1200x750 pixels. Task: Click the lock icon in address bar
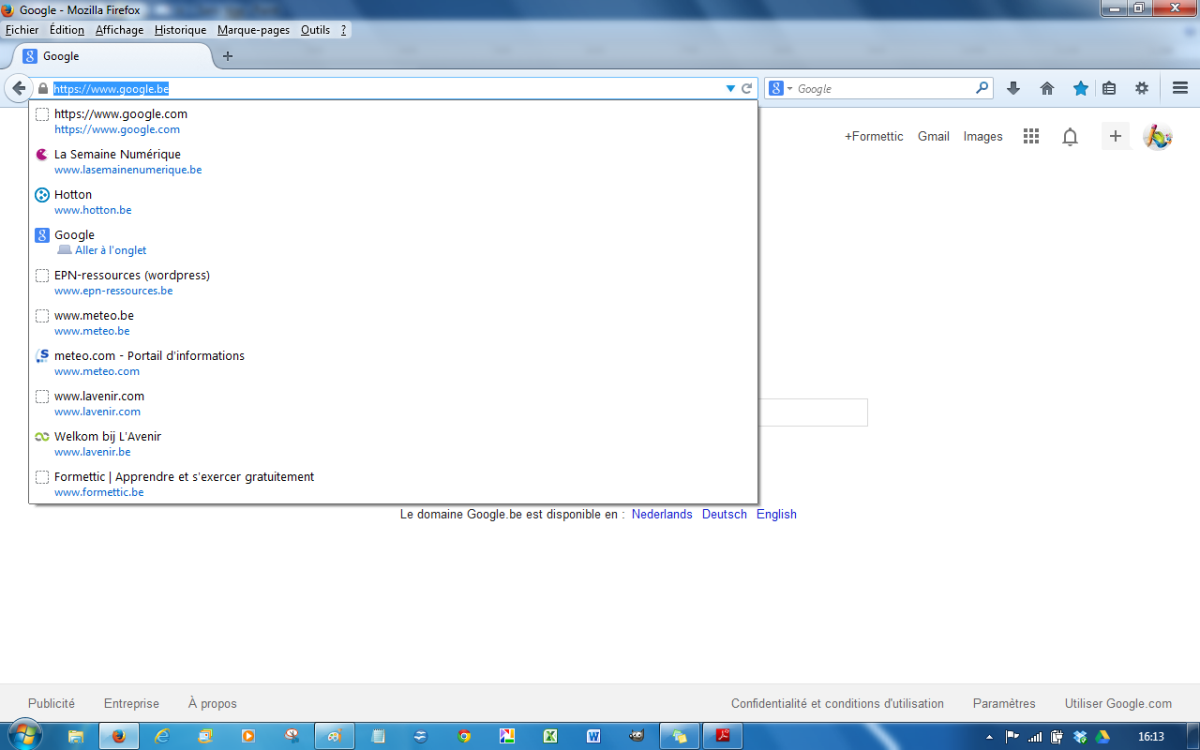(x=42, y=88)
